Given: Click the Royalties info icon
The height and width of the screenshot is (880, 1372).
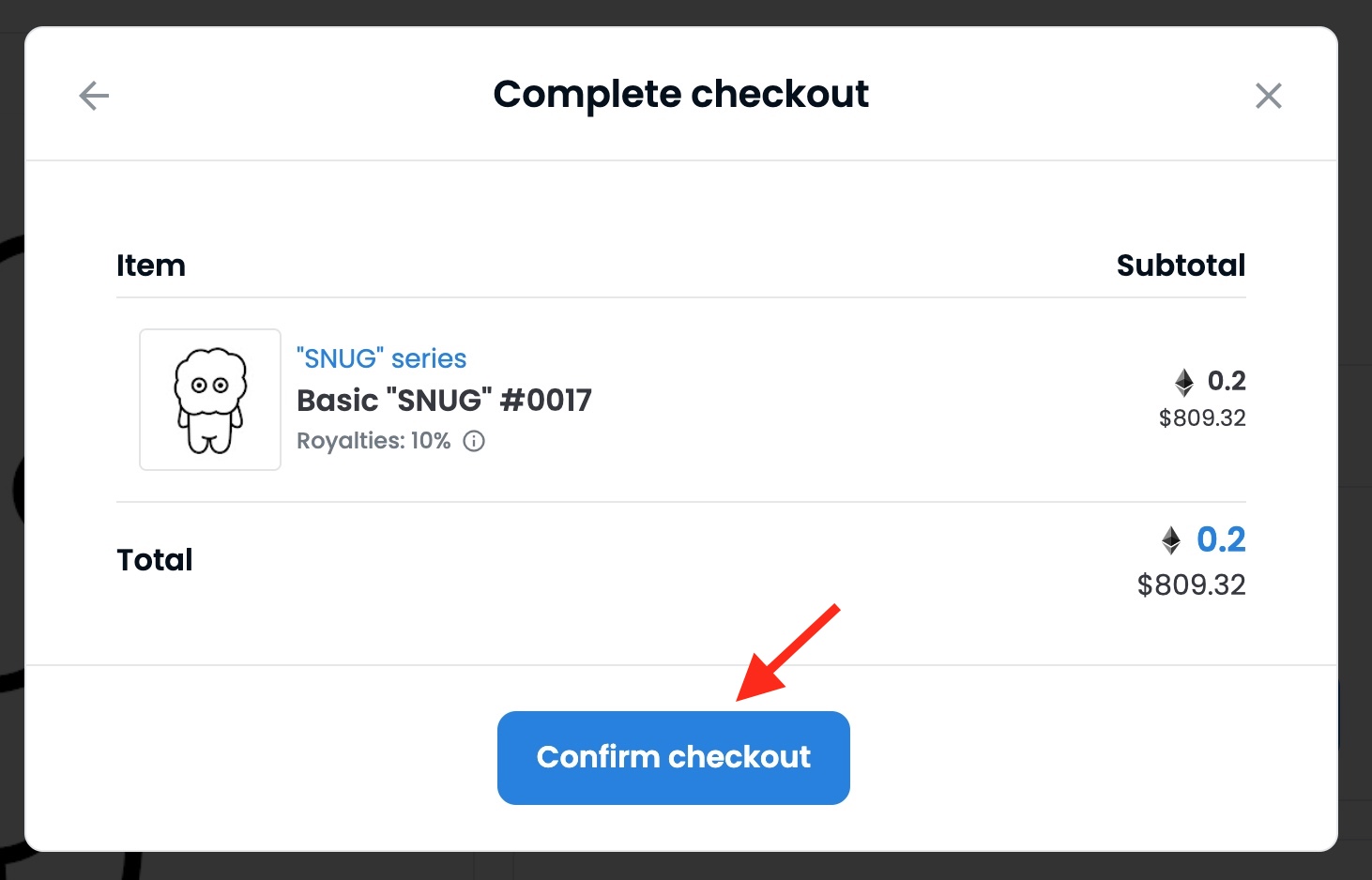Looking at the screenshot, I should pos(475,441).
